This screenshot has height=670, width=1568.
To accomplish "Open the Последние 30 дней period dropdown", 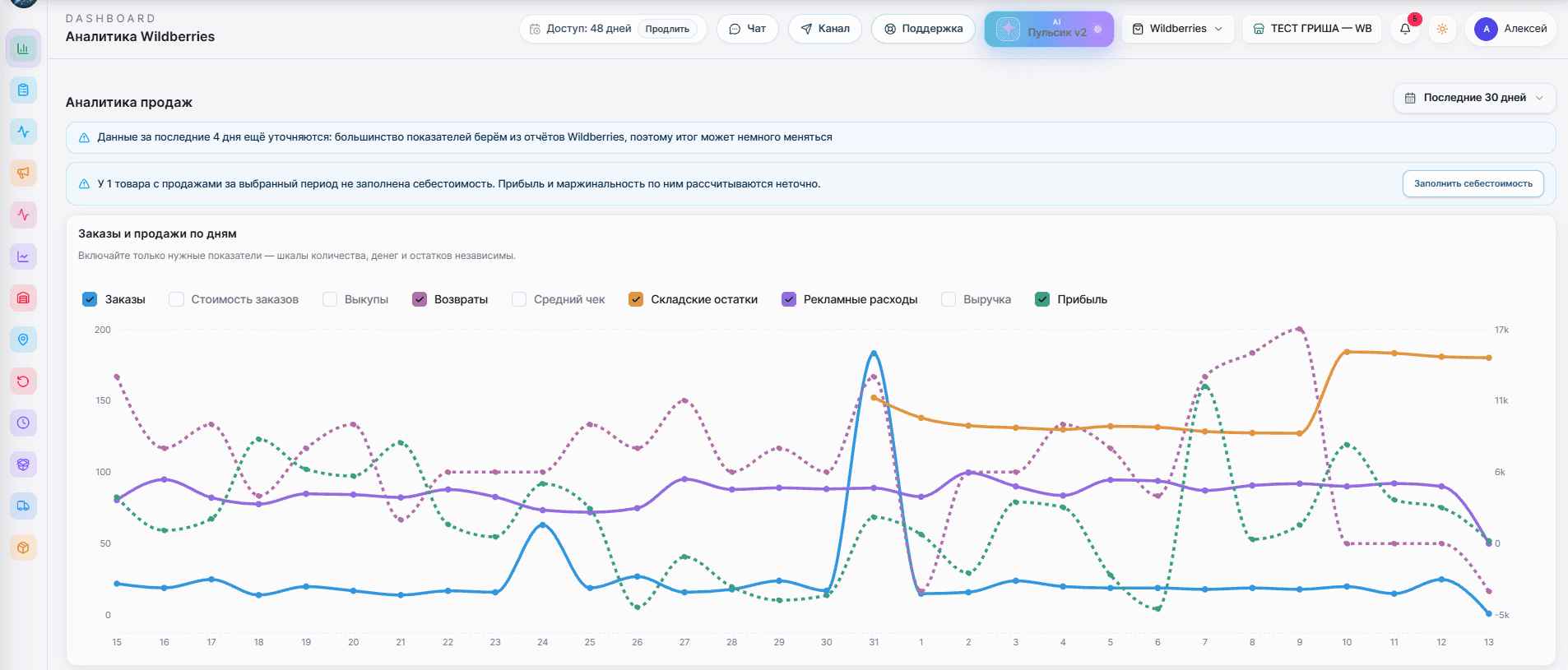I will tap(1474, 98).
